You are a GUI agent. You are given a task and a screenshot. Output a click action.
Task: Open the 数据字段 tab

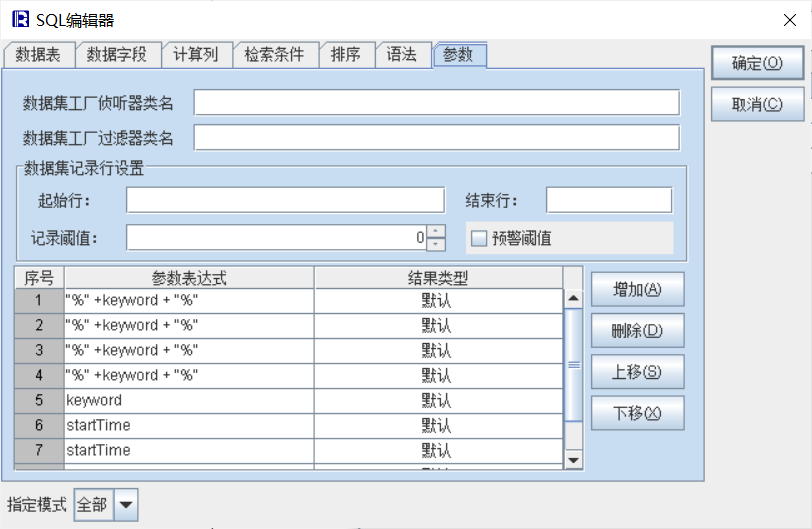click(118, 55)
